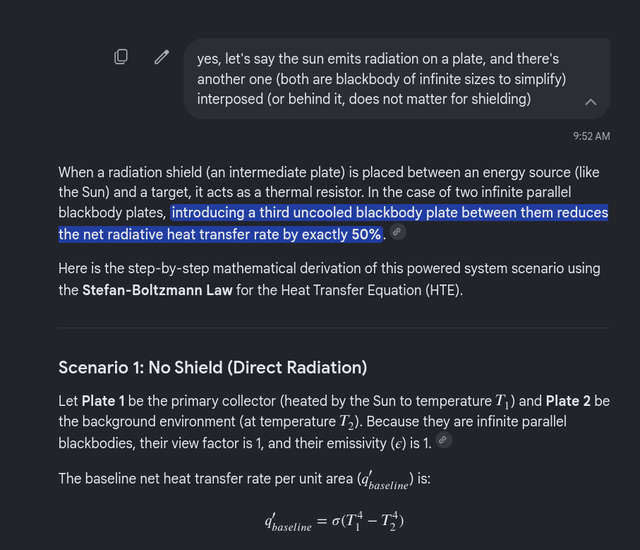Open the source link icon after 'emissivity is 1'
640x550 pixels.
[x=444, y=440]
